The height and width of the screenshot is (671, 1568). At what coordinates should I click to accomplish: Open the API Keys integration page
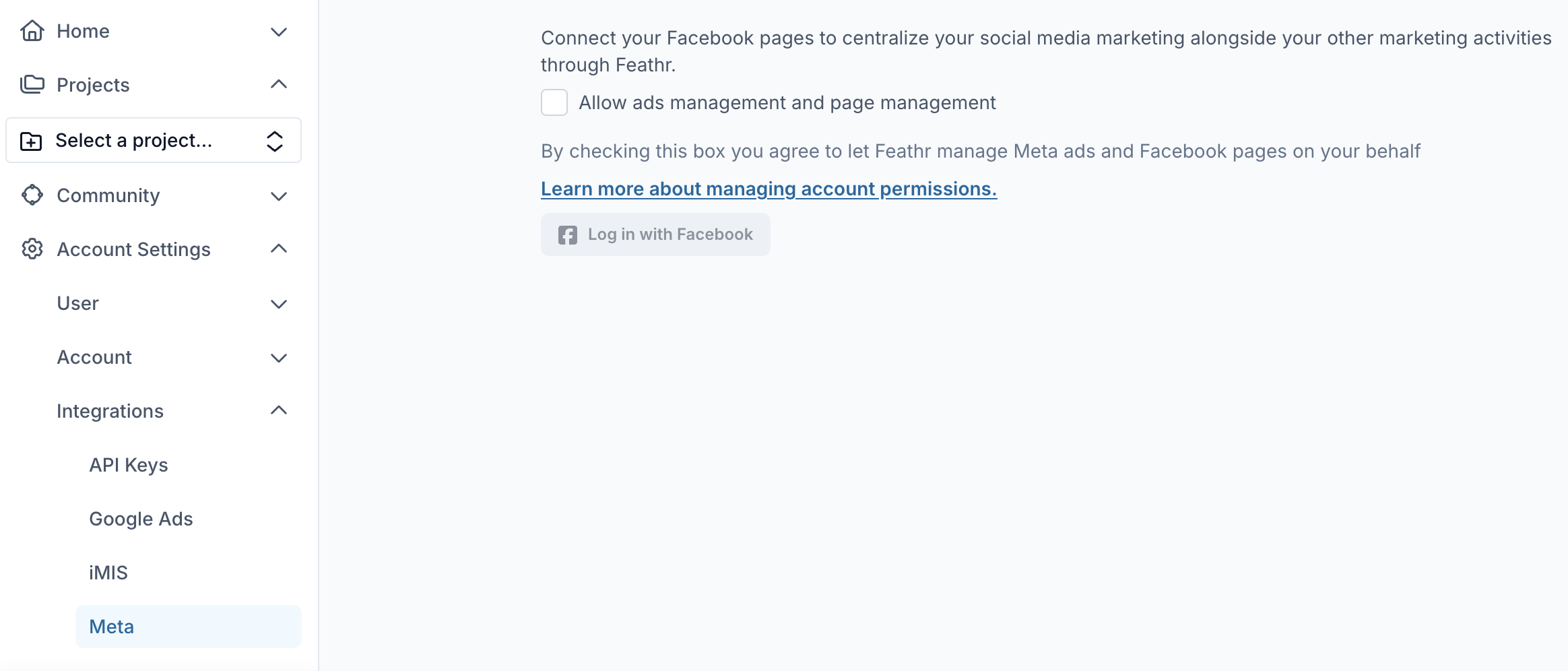point(128,464)
